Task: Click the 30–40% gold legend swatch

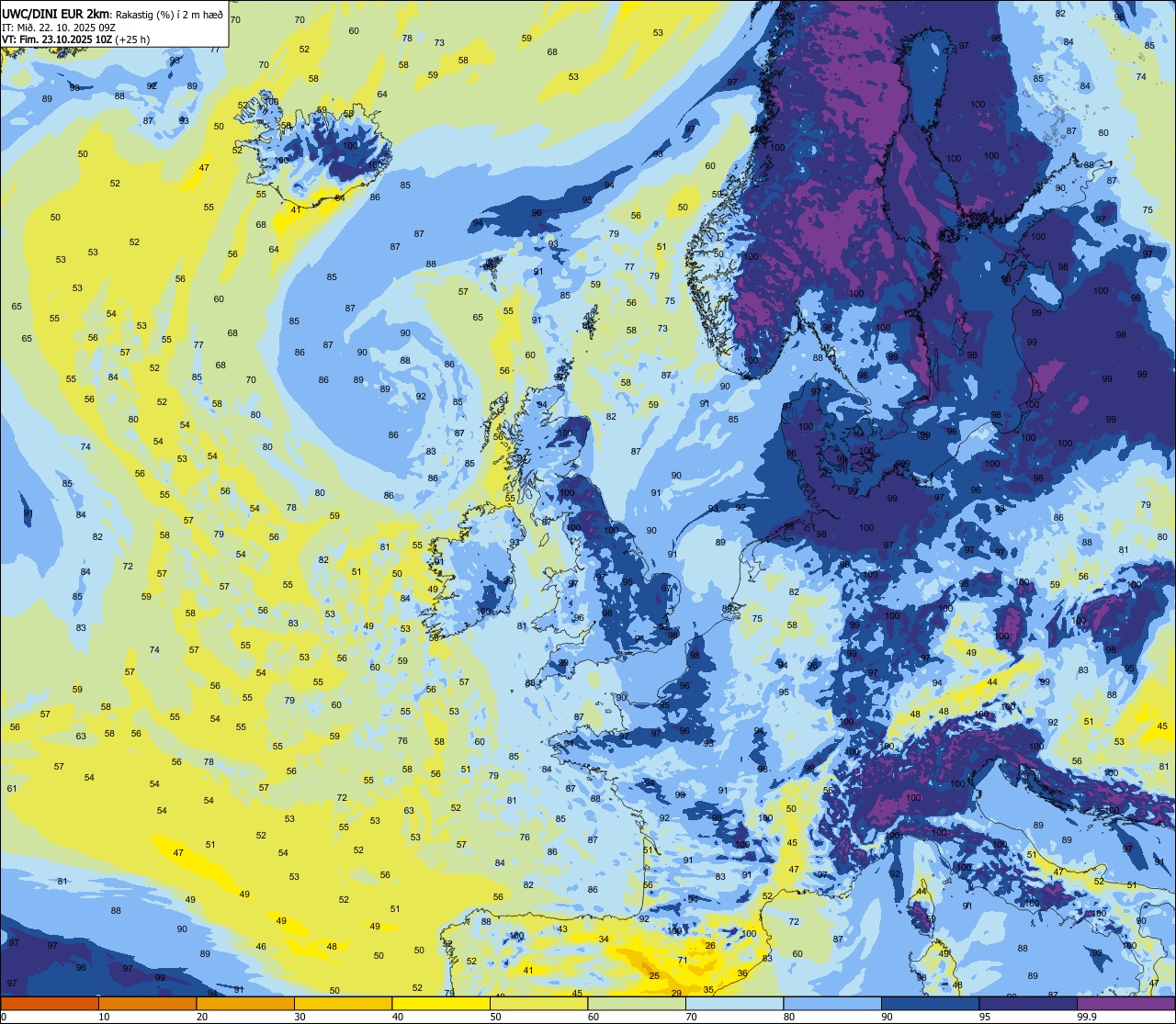Action: point(343,1003)
